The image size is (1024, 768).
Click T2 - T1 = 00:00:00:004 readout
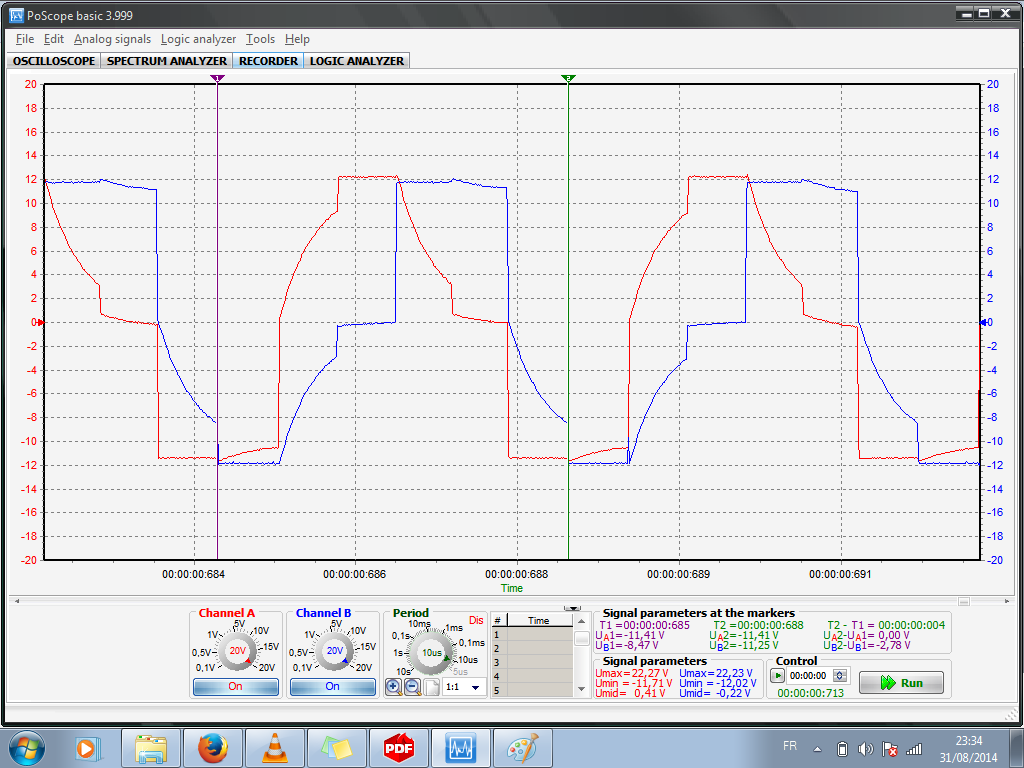886,625
